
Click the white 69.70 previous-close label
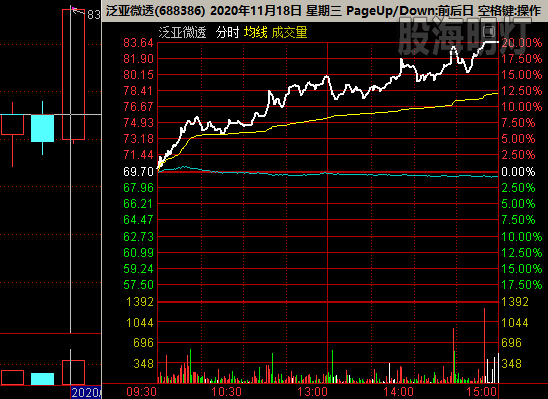coord(138,172)
